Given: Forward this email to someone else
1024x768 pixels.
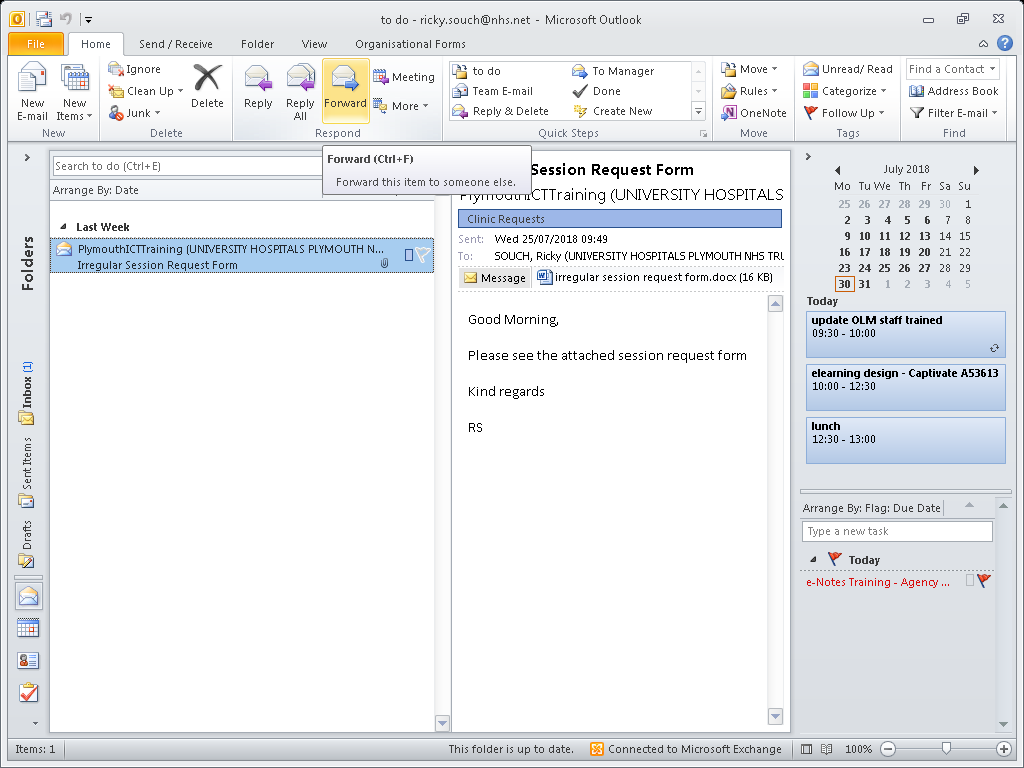Looking at the screenshot, I should coord(345,90).
